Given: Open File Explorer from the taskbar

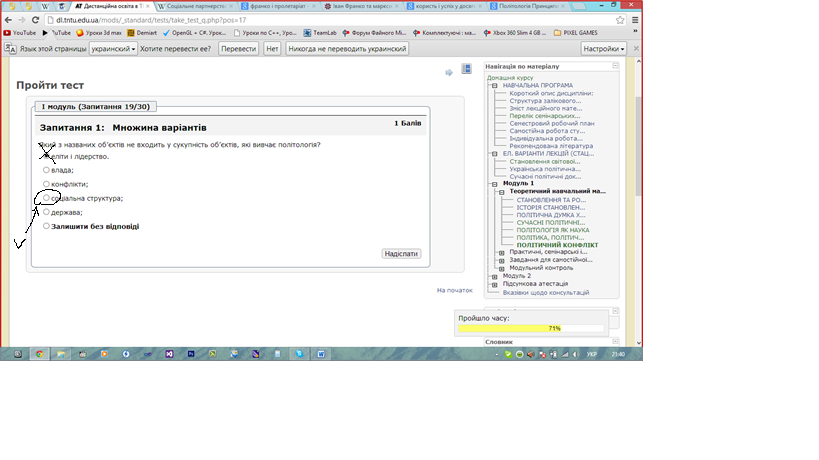Looking at the screenshot, I should (x=61, y=353).
